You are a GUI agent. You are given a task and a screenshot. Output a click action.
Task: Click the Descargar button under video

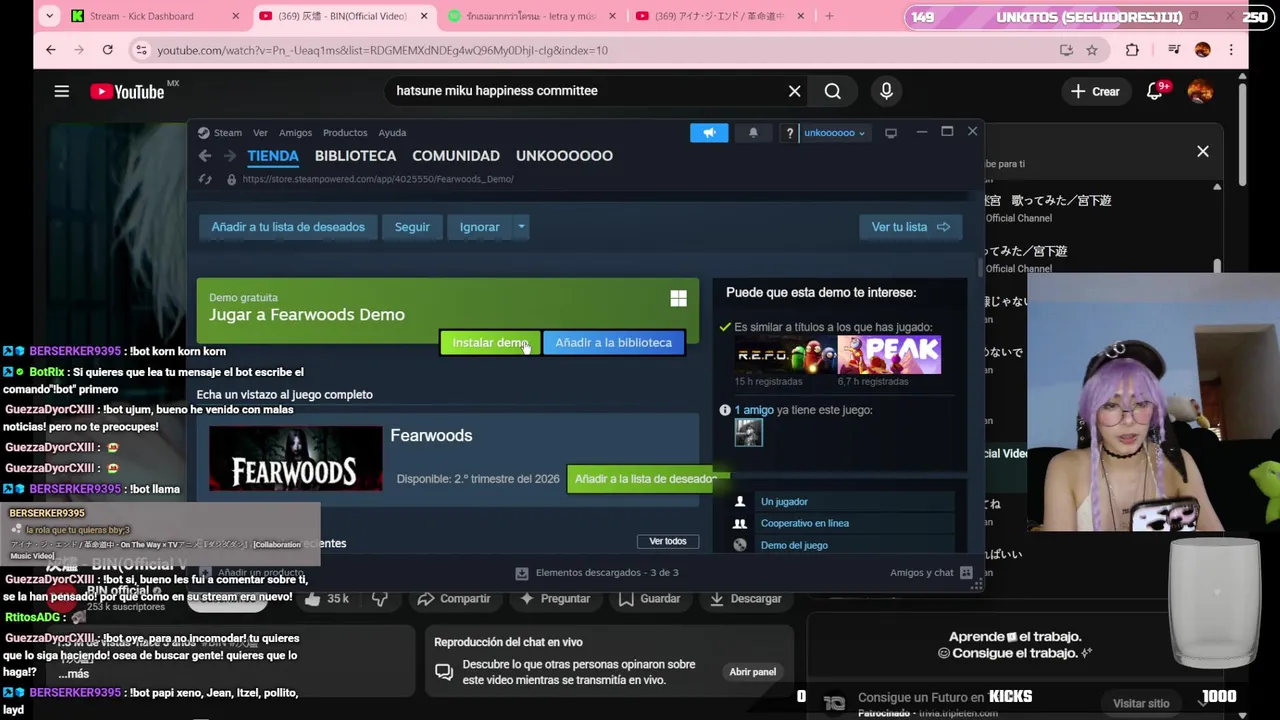coord(744,598)
